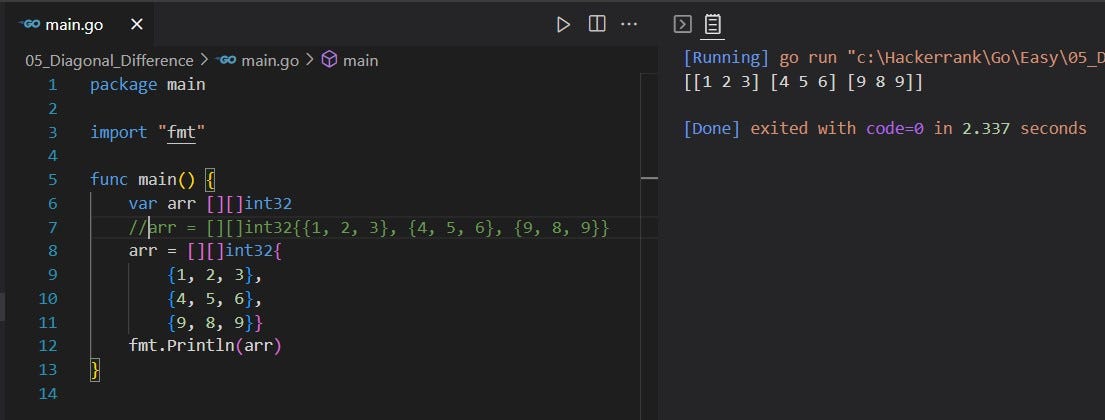Click "fmt.Println(arr)" statement
Image resolution: width=1105 pixels, height=420 pixels.
click(x=204, y=346)
